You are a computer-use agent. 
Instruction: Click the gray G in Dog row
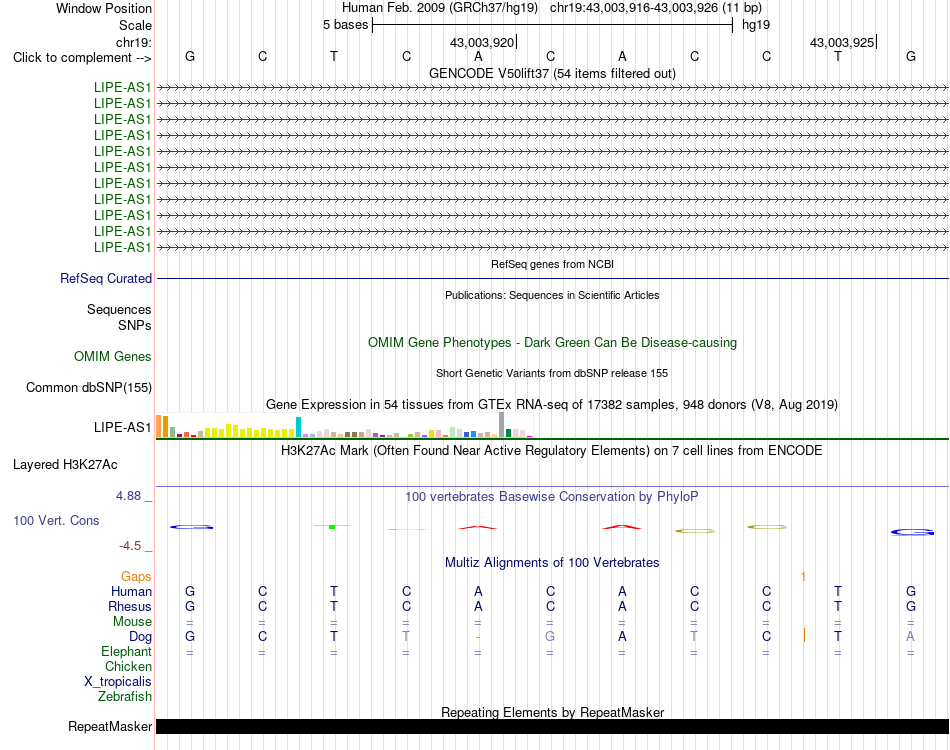point(550,637)
